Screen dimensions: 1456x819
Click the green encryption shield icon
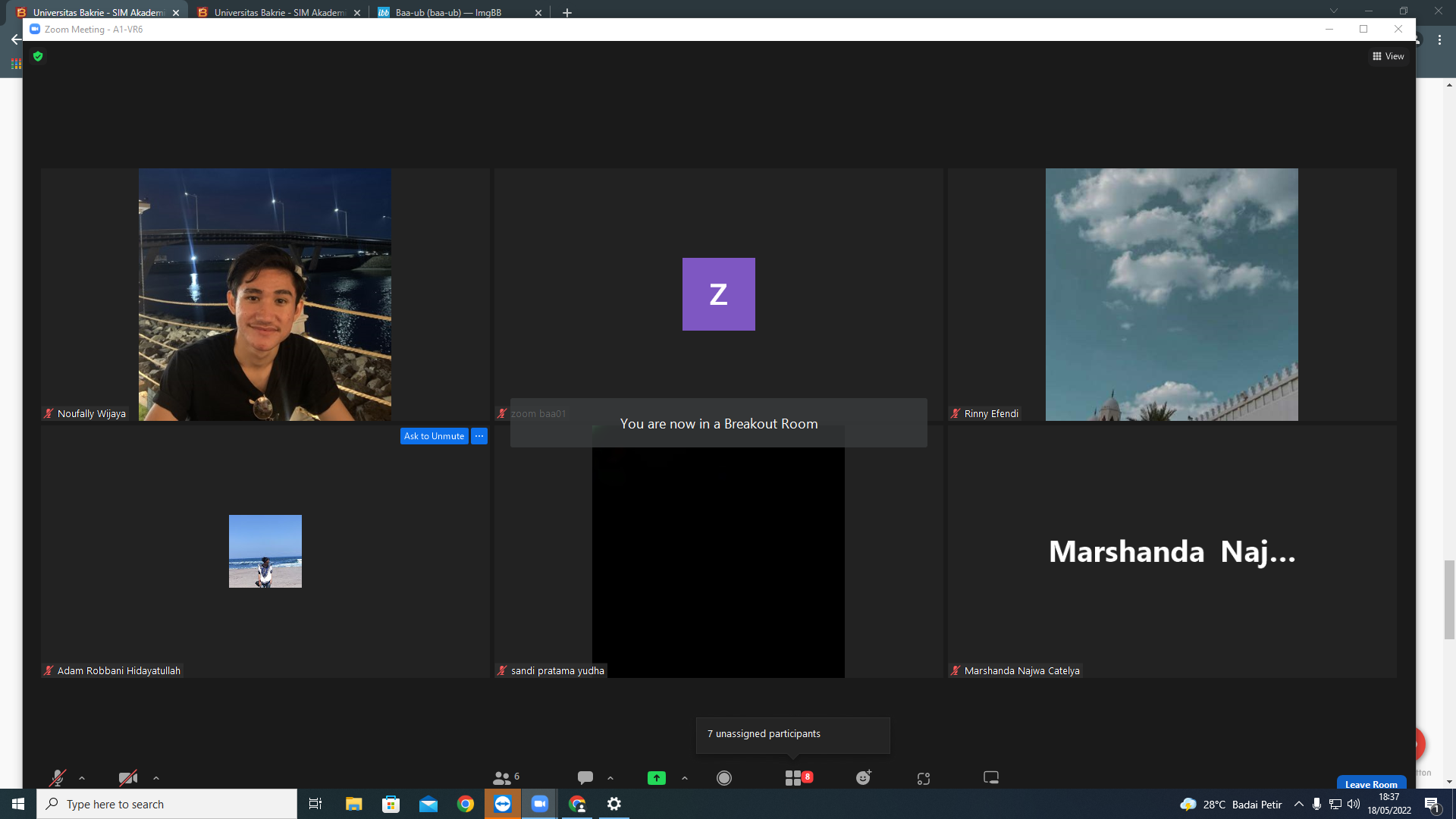[38, 56]
